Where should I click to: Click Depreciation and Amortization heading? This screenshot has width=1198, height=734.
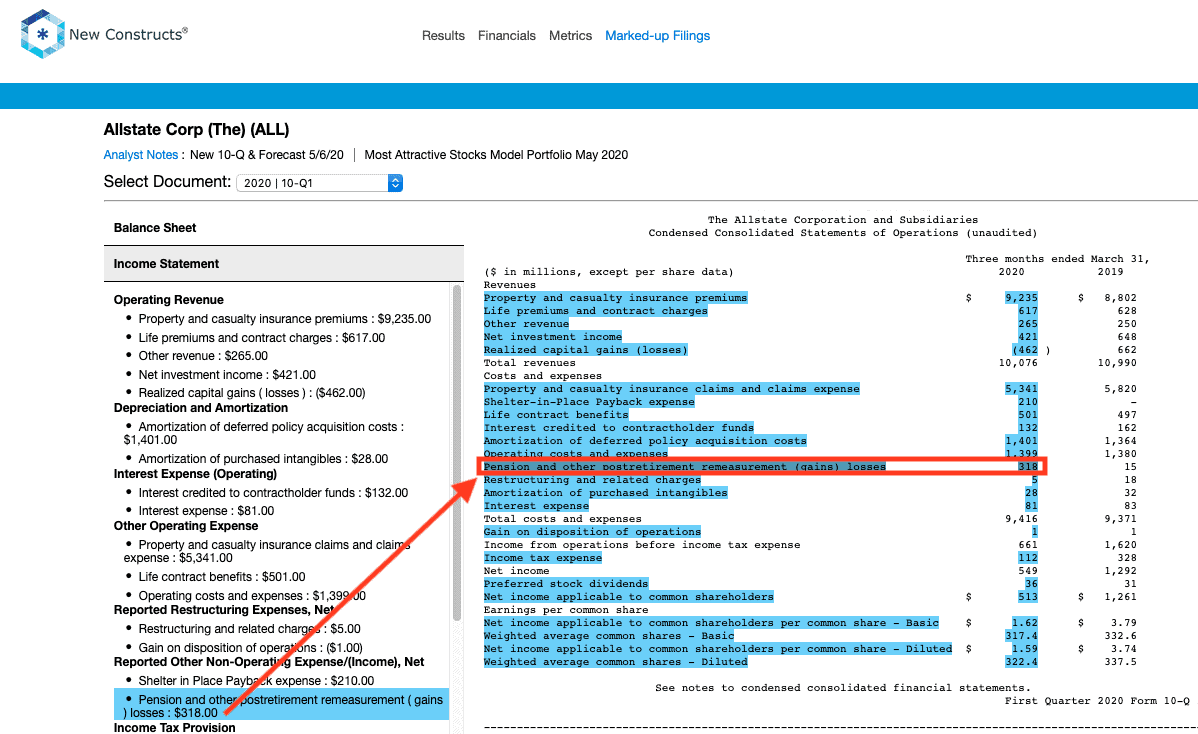click(x=201, y=408)
